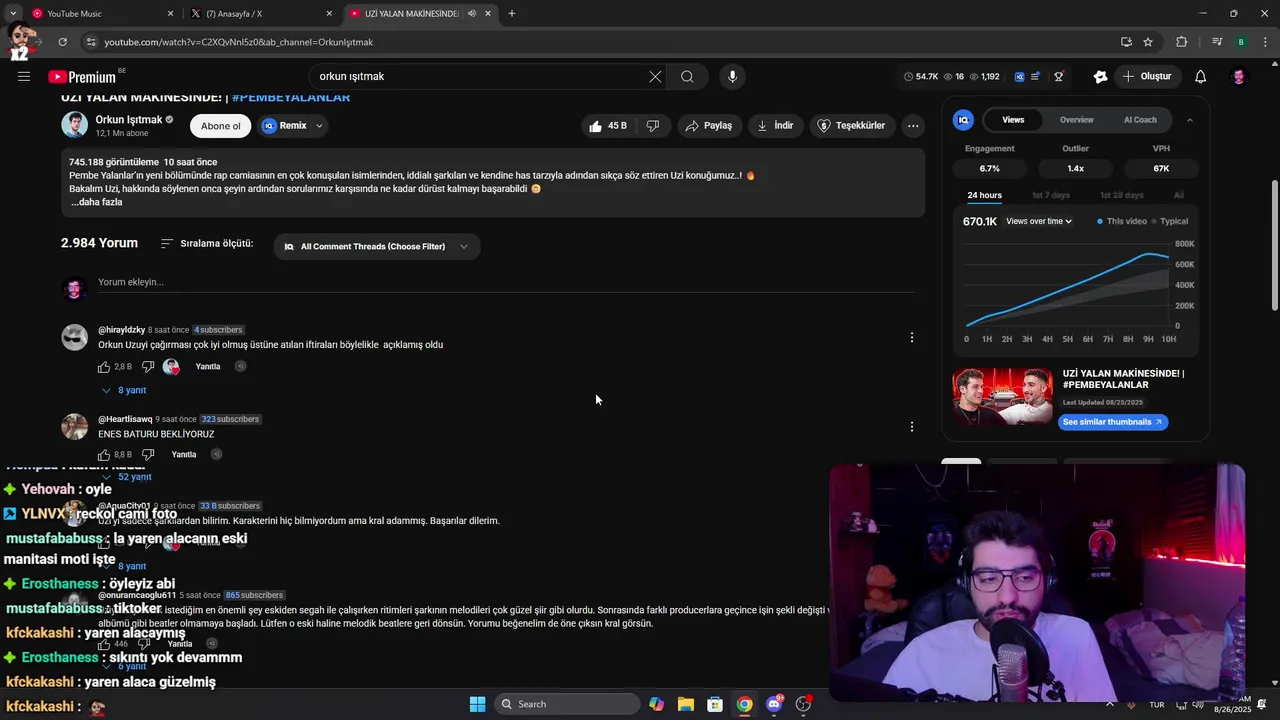The width and height of the screenshot is (1280, 720).
Task: Go to YouTube Premium home logo
Action: click(x=82, y=77)
